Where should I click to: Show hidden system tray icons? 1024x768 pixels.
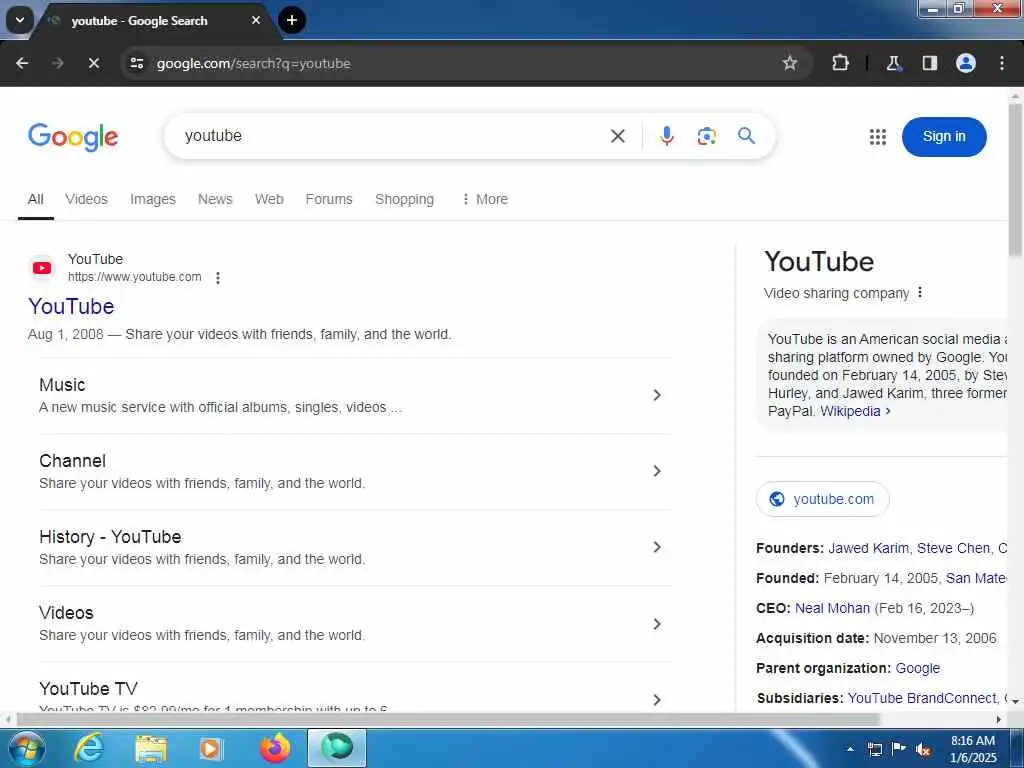pos(850,749)
